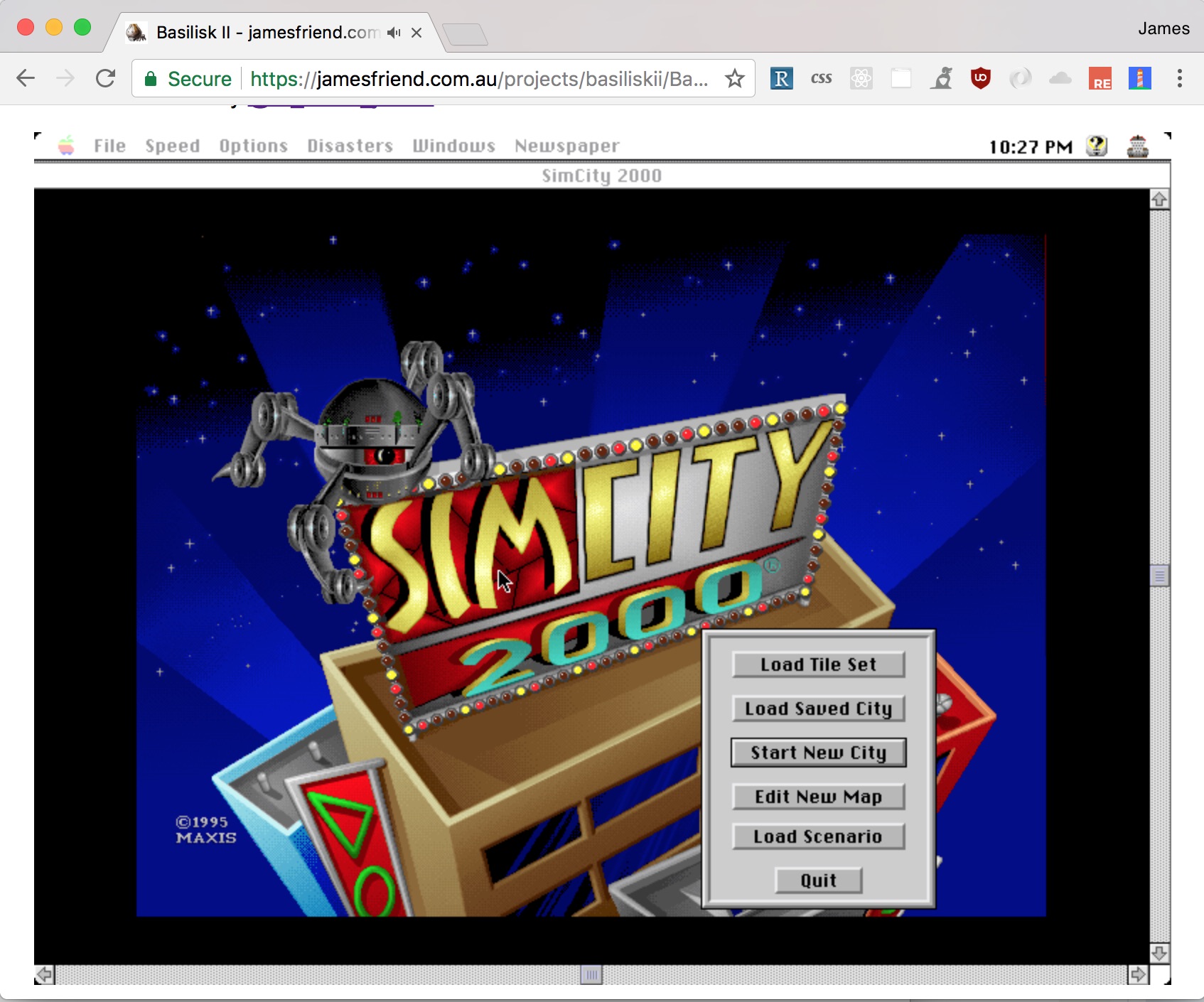Open the Speed menu
This screenshot has width=1204, height=1002.
172,146
